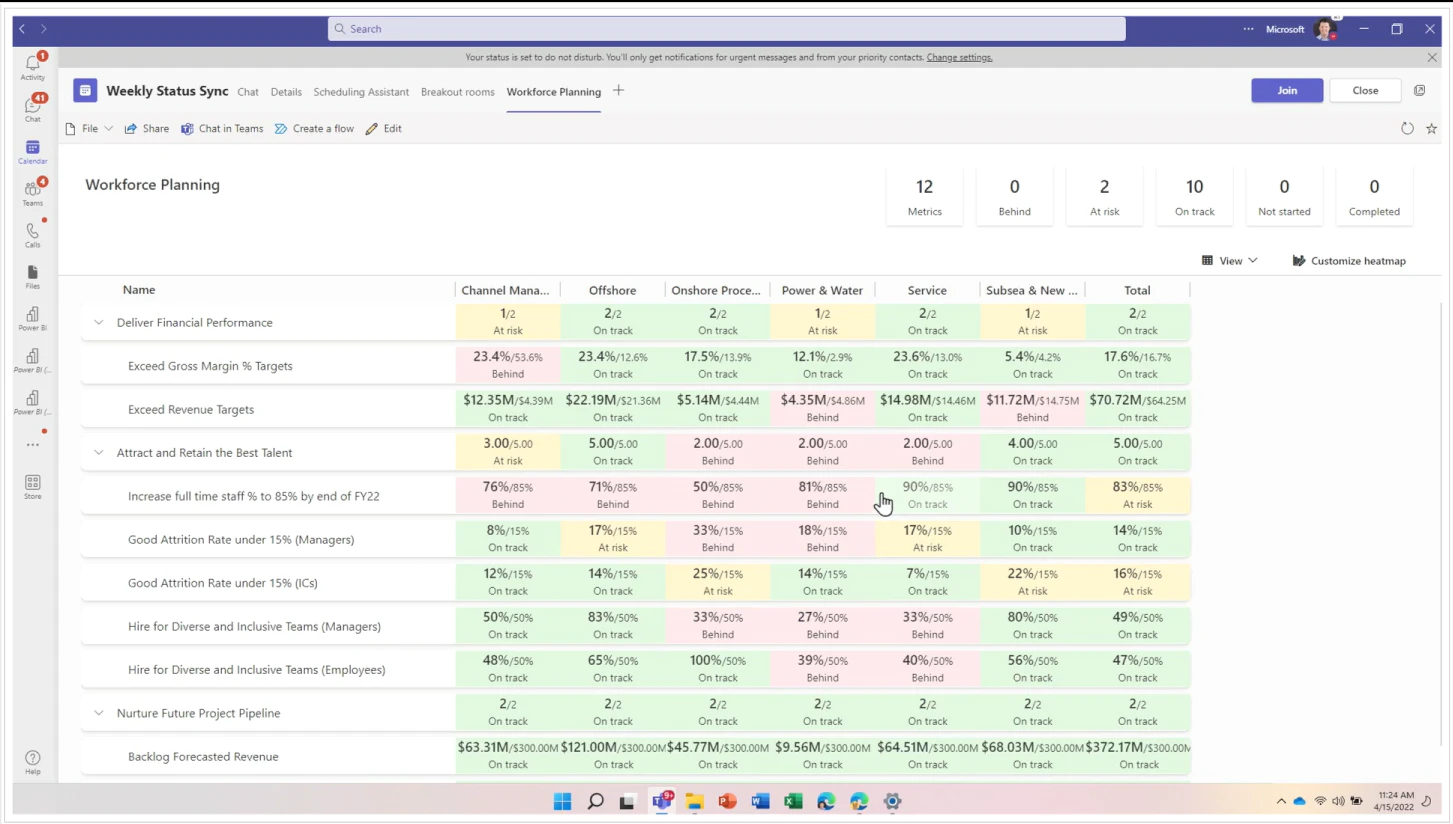
Task: Click the Close button beside Join
Action: coord(1365,90)
